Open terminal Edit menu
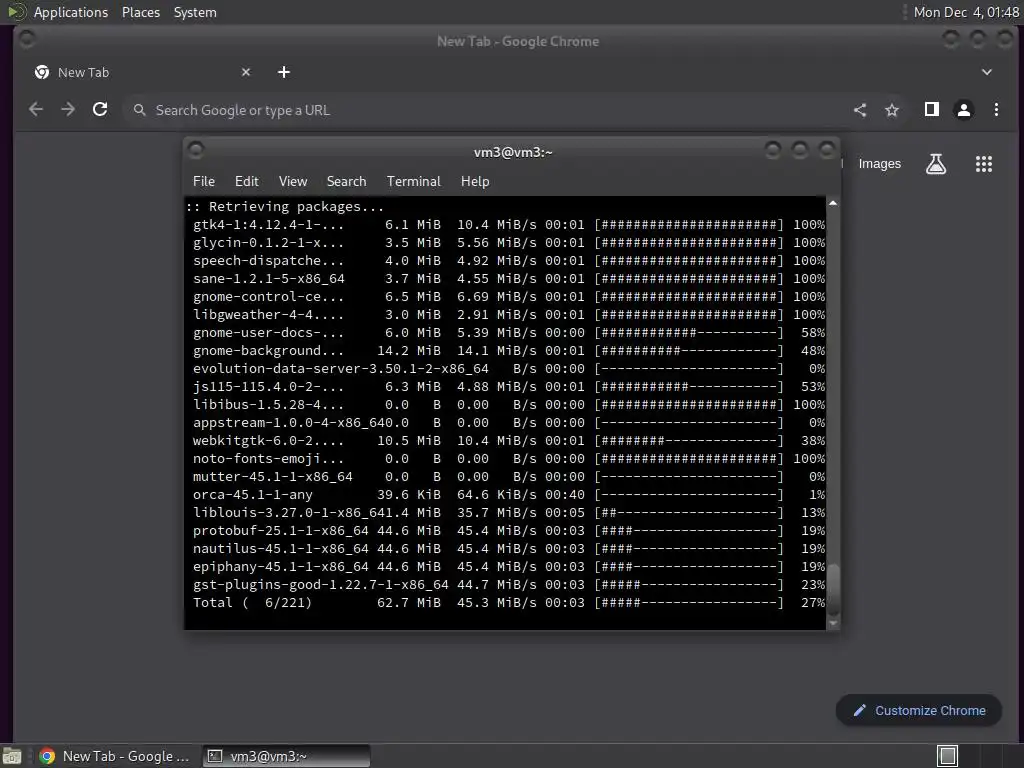Screen dimensions: 1024x768 (246, 181)
